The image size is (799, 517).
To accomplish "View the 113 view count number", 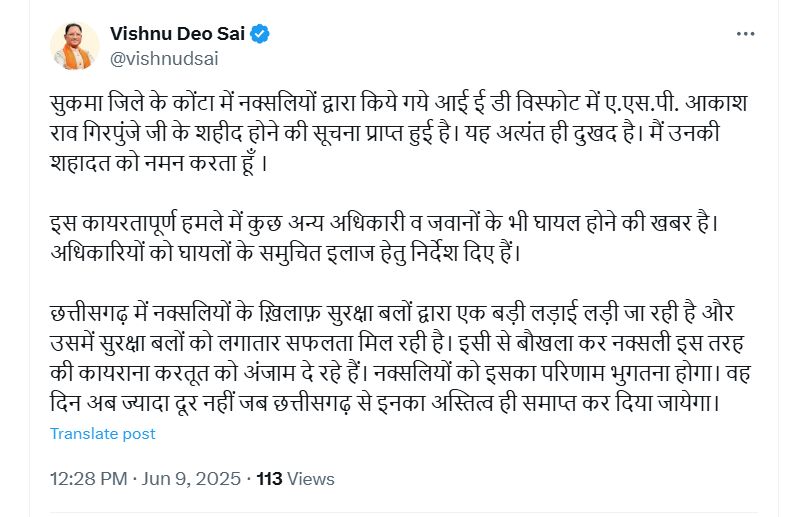I will 269,479.
